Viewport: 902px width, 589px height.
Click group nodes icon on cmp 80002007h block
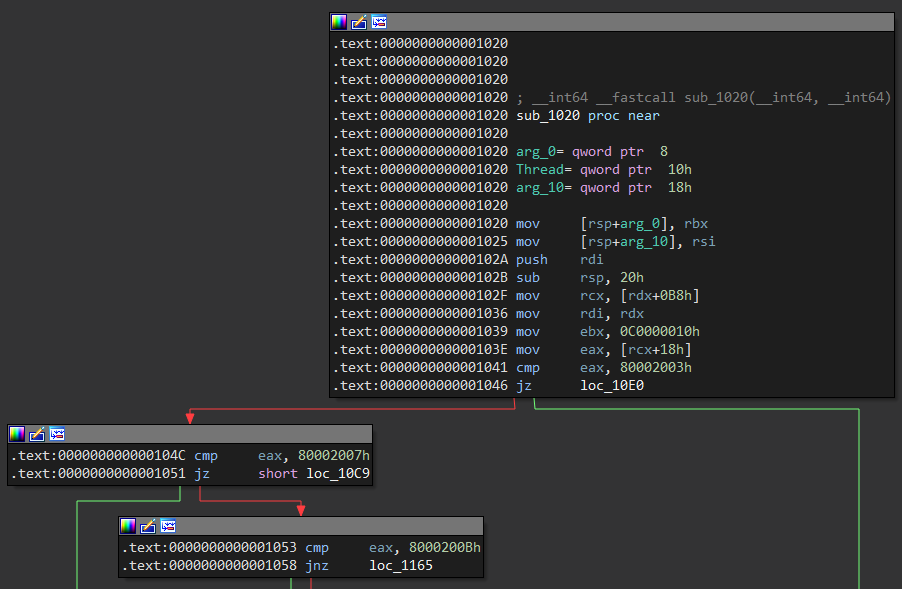click(x=57, y=434)
